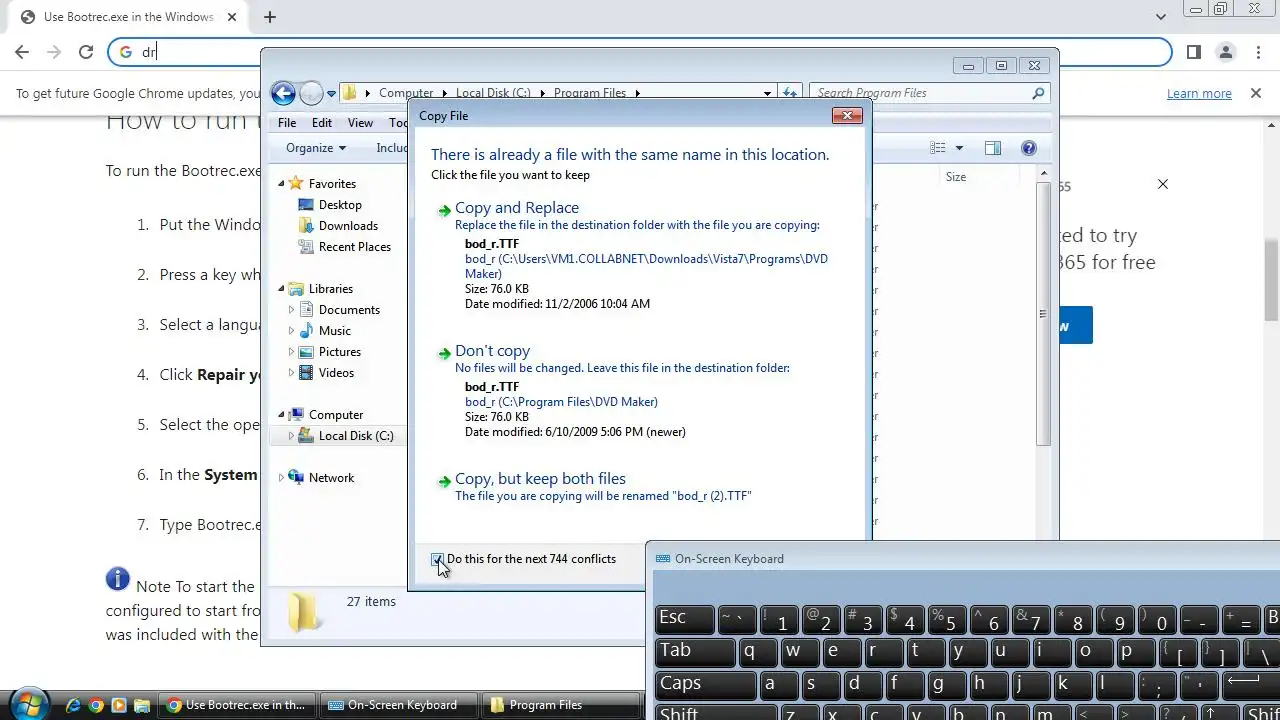This screenshot has width=1280, height=720.
Task: Open the Windows Start orb
Action: (28, 704)
